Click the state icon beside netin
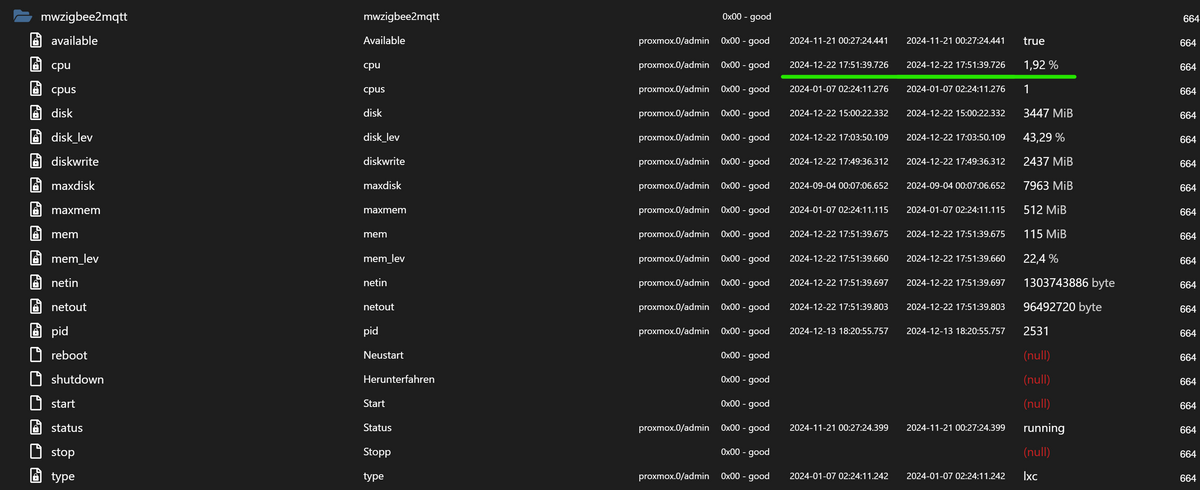 coord(36,283)
